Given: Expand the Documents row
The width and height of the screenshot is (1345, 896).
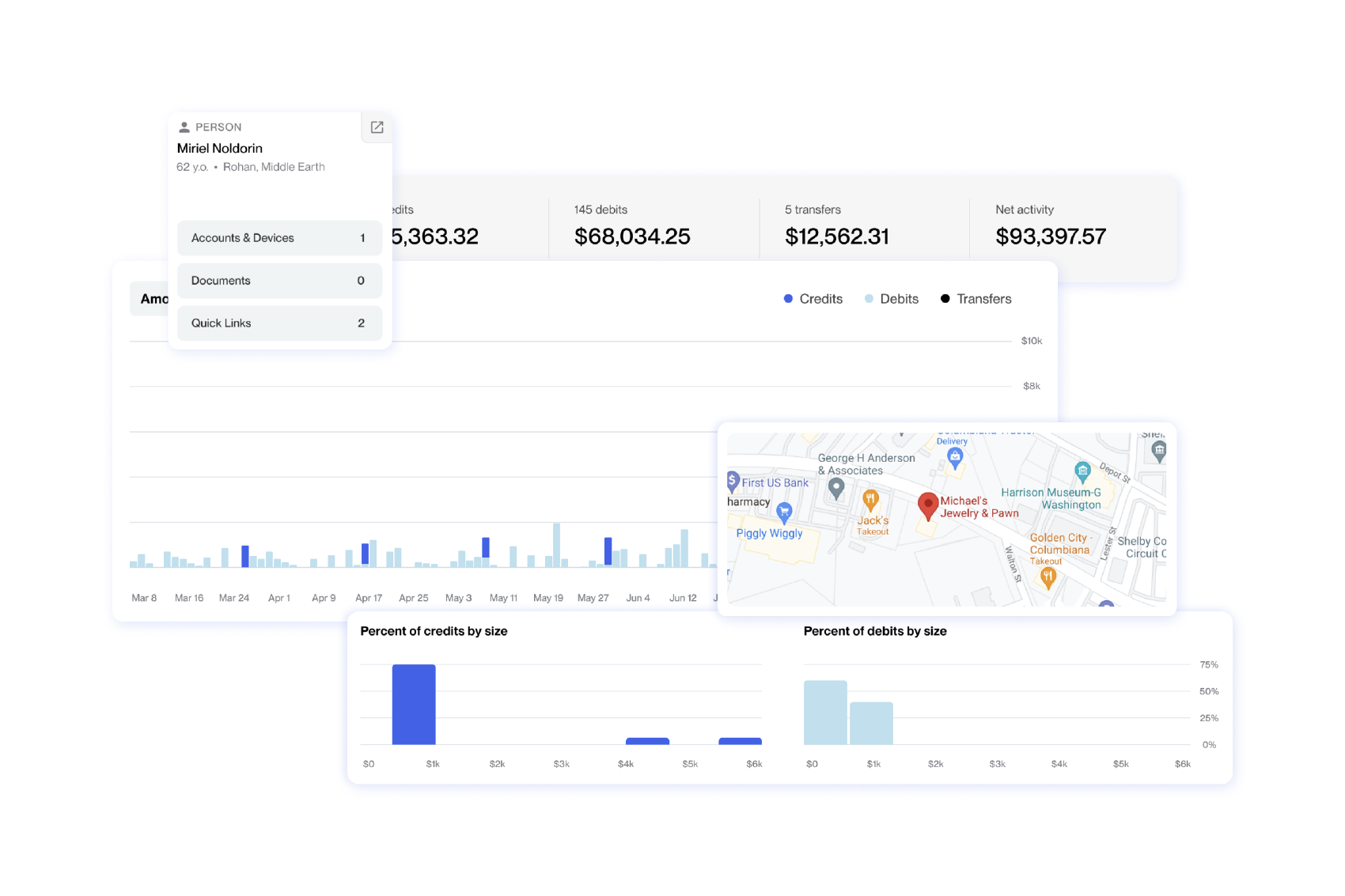Looking at the screenshot, I should click(279, 281).
